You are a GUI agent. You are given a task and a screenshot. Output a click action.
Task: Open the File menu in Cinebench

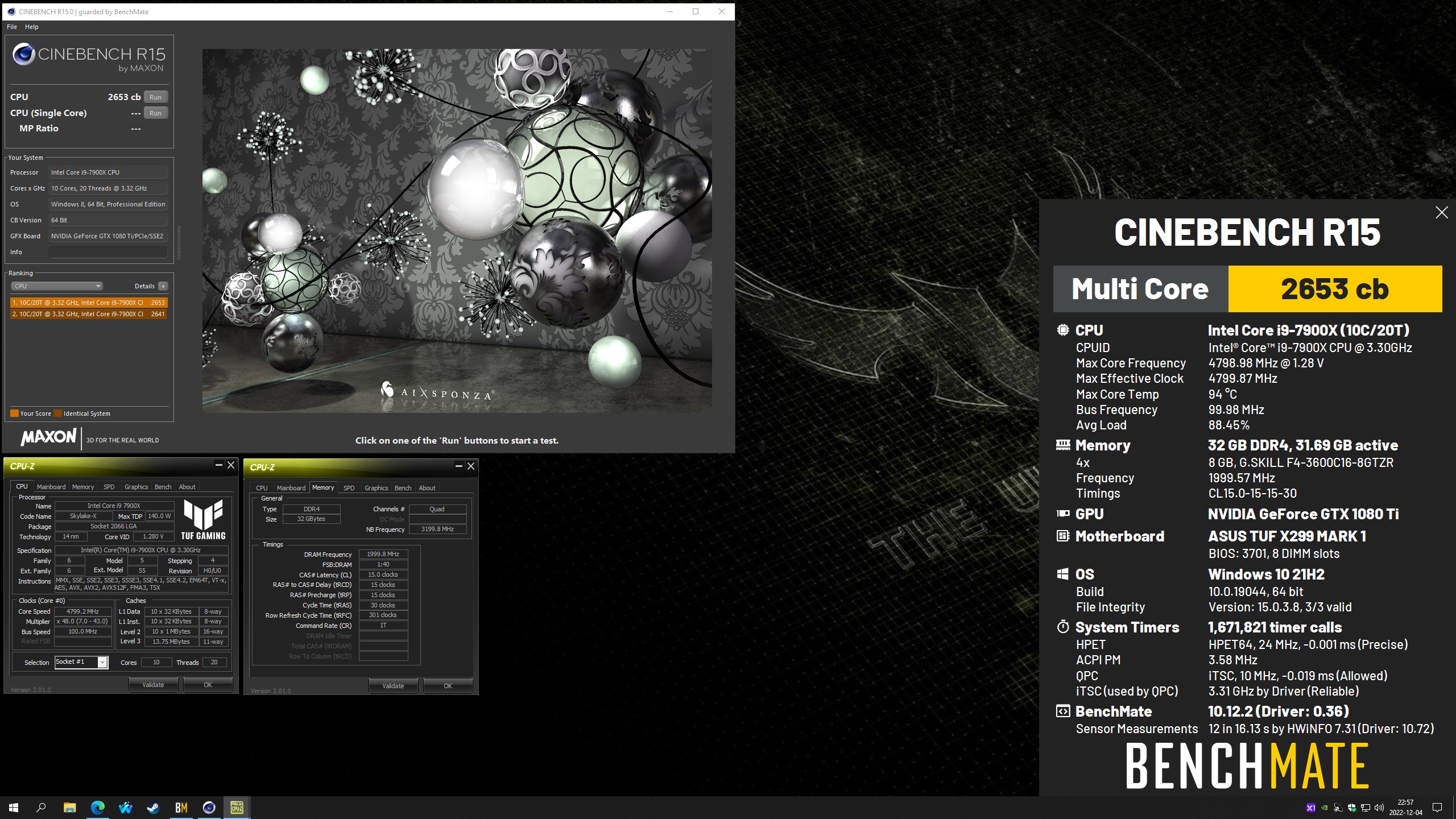point(12,27)
